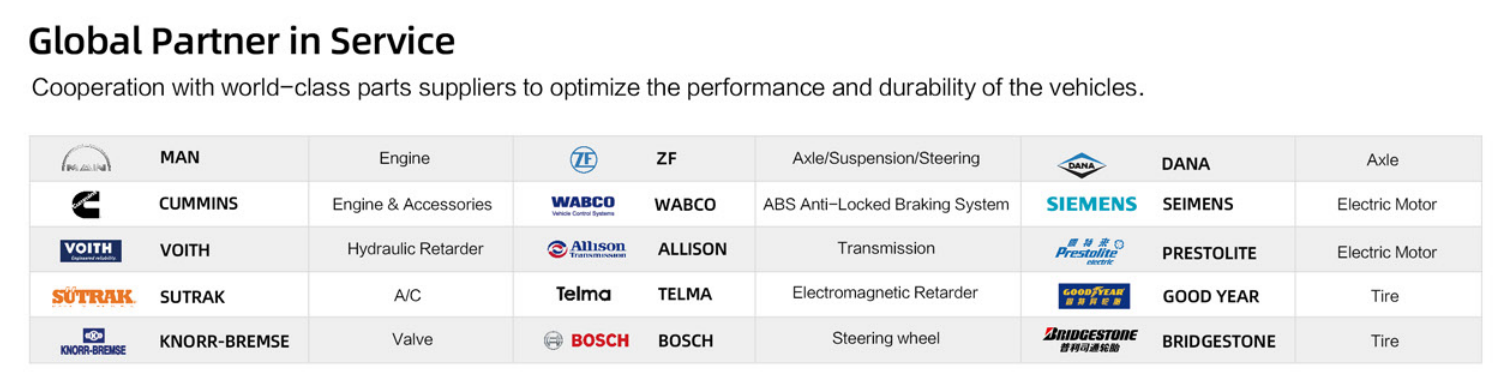Click the Knorr-Bremse logo
This screenshot has height=387, width=1500.
[92, 341]
